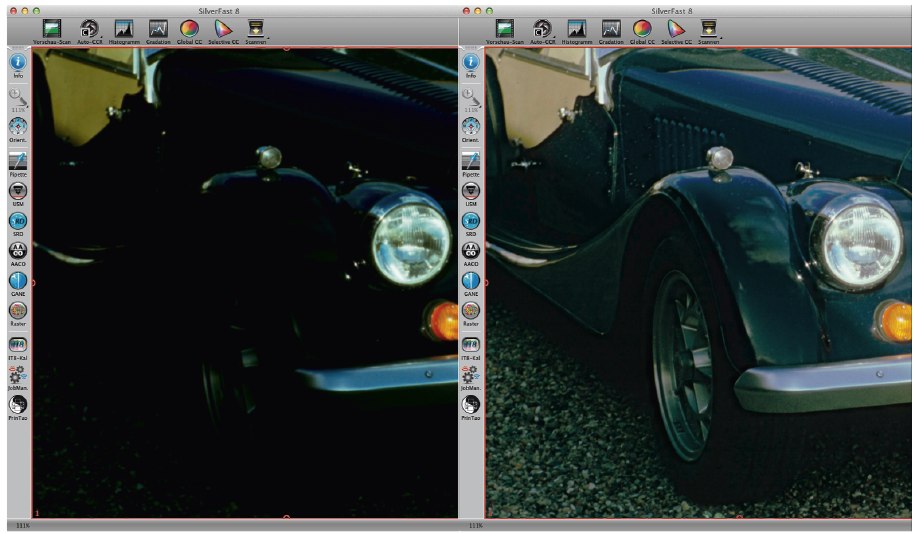
Task: Expand the Scannen dropdown arrow in the right window
Action: pyautogui.click(x=722, y=36)
